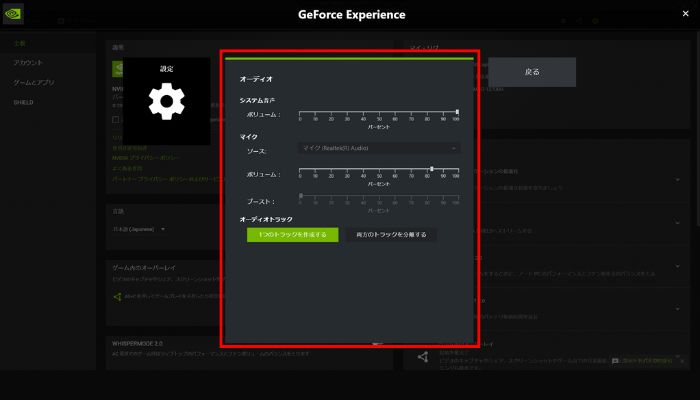
Task: Open the 言語 Japanese language dropdown
Action: (x=135, y=229)
